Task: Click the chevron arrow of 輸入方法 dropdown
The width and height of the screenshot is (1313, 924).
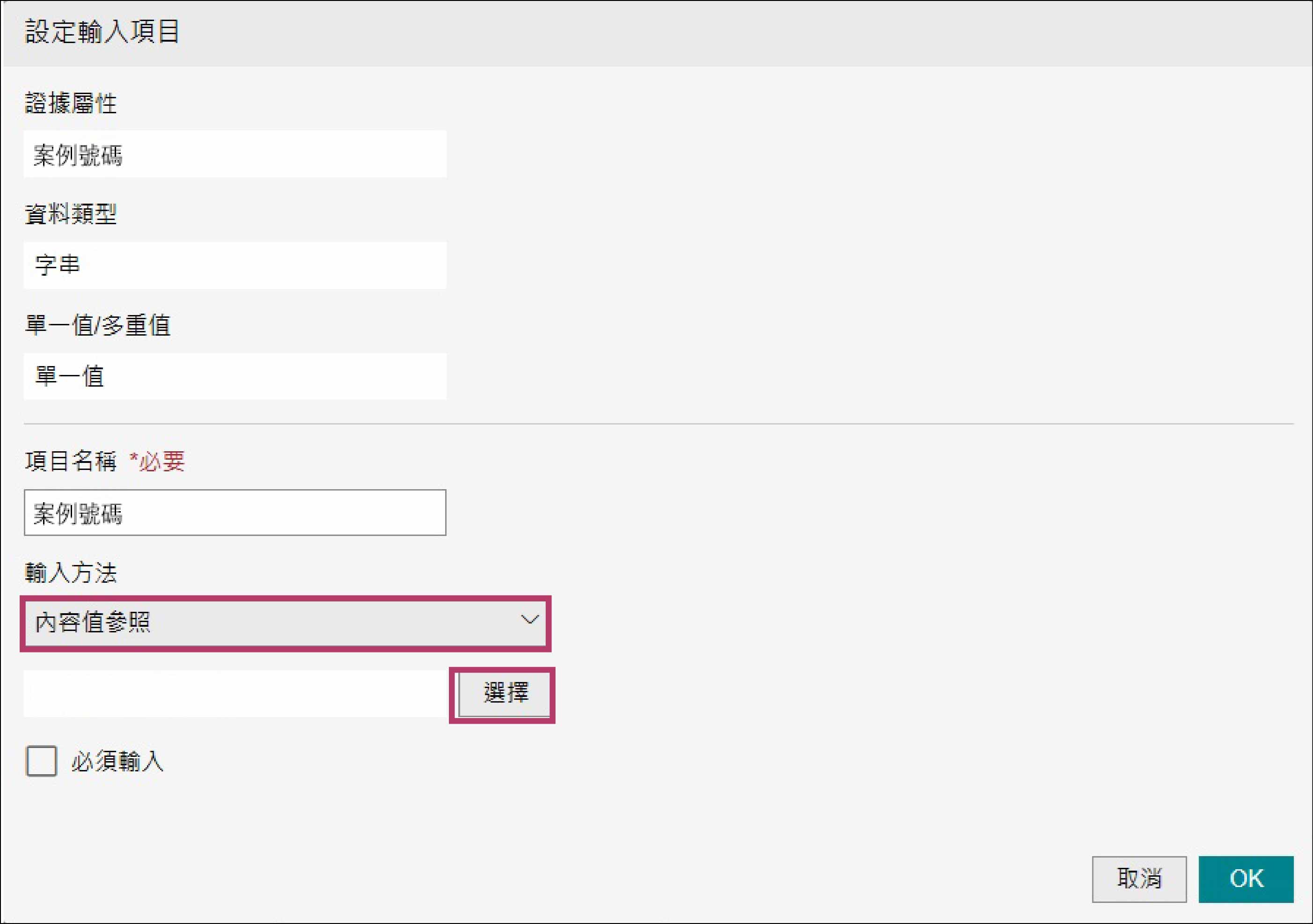Action: coord(529,620)
